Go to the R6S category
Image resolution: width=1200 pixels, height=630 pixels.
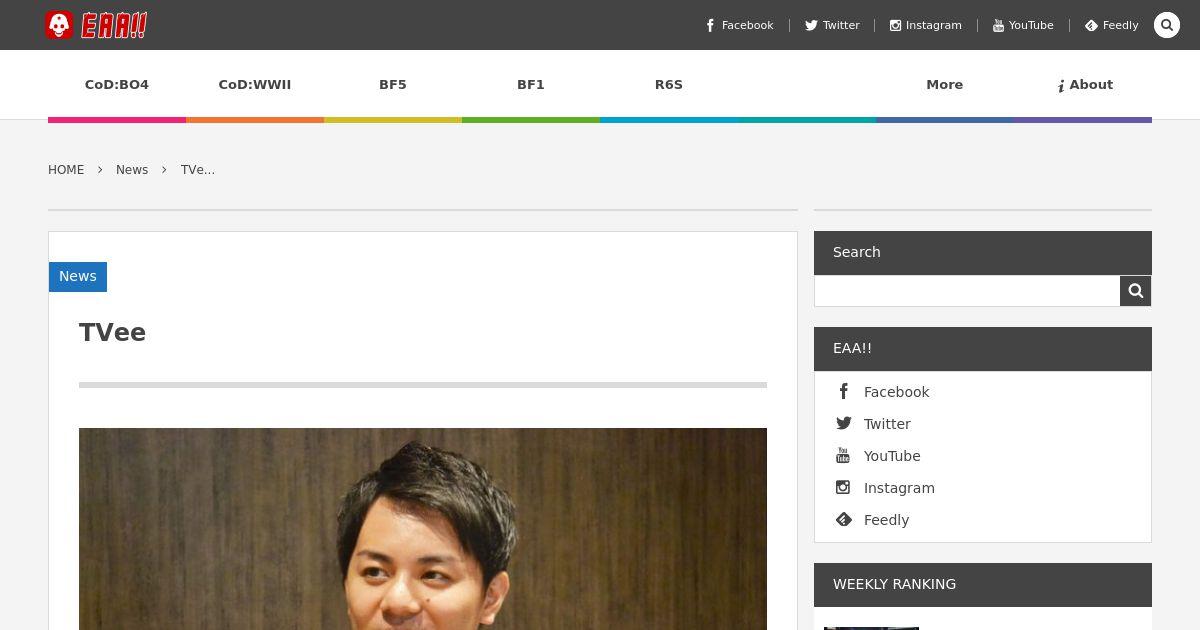tap(669, 85)
